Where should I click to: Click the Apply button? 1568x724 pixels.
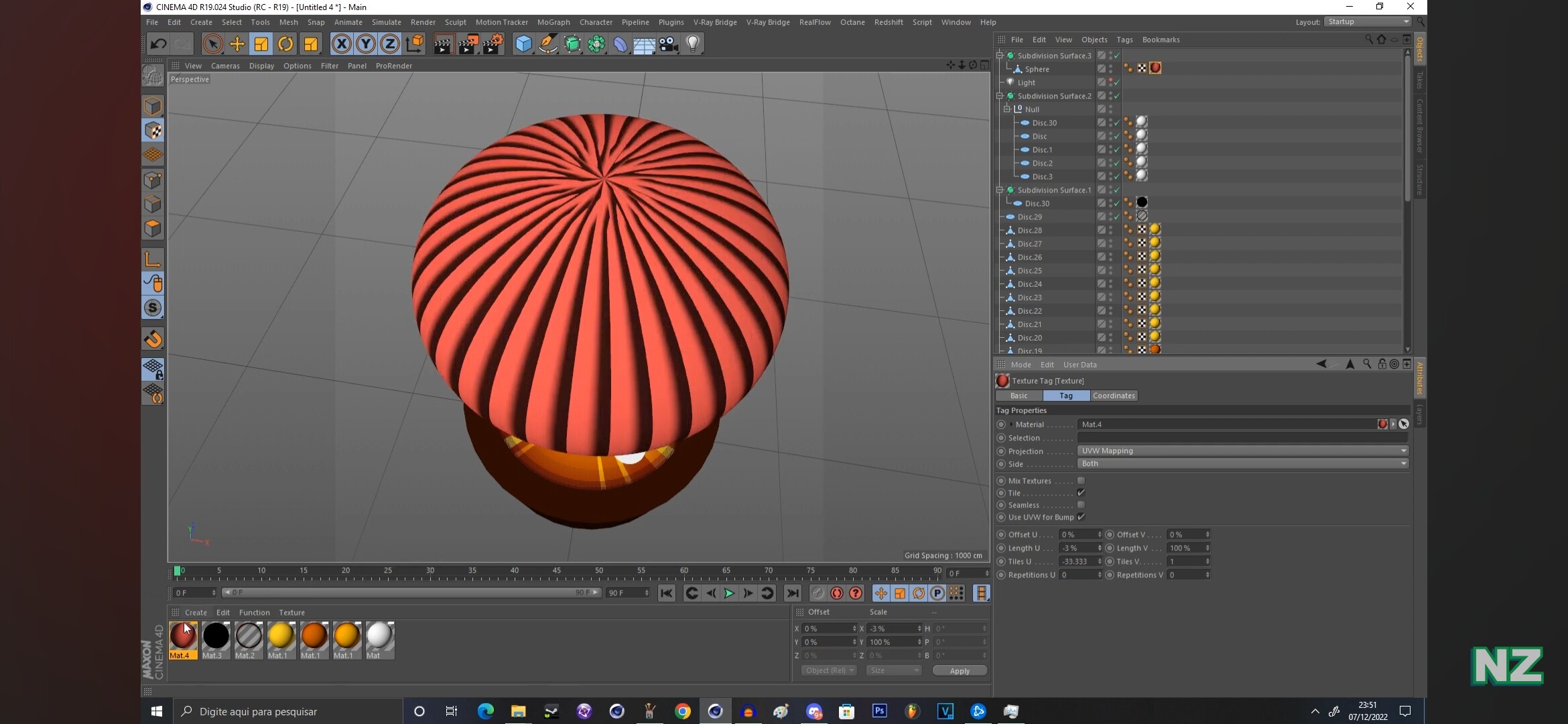click(960, 670)
